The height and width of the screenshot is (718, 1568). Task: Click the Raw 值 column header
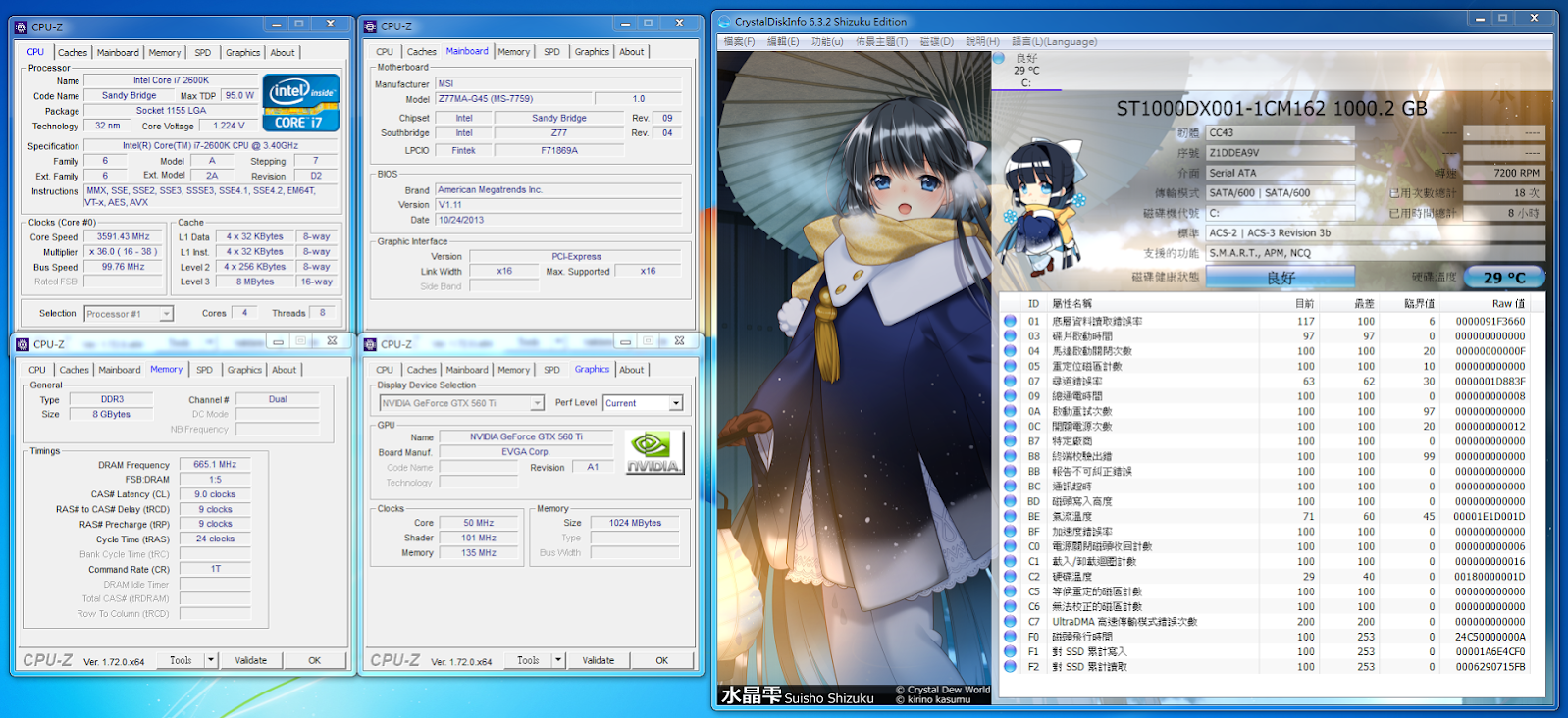(1508, 304)
